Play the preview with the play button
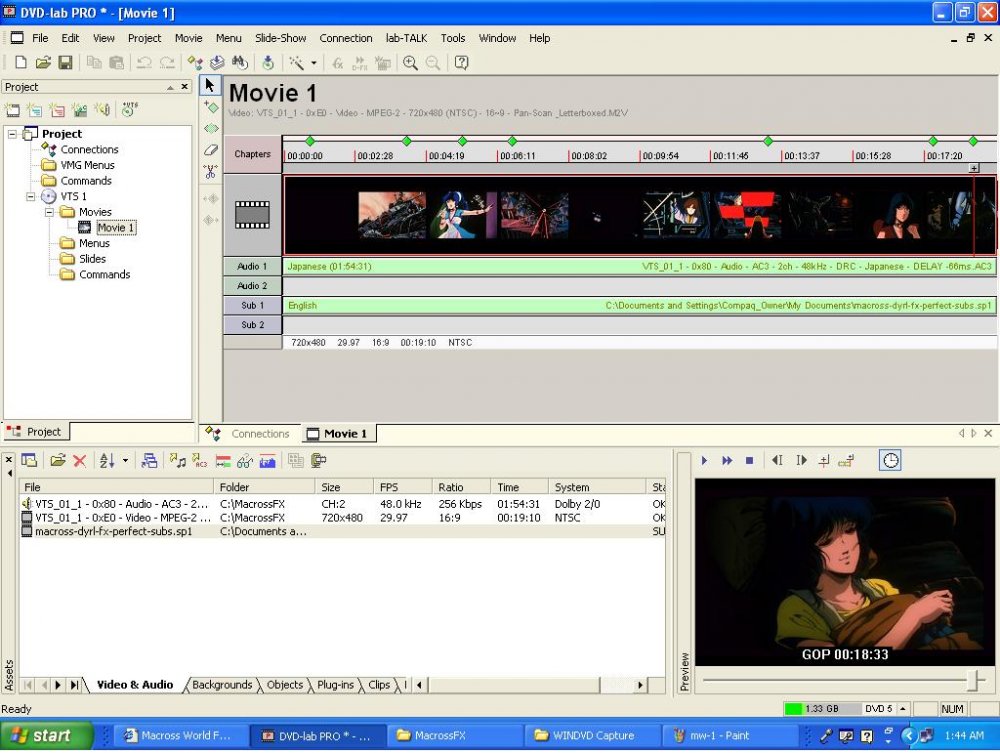Screen dimensions: 1000x753 (x=705, y=460)
